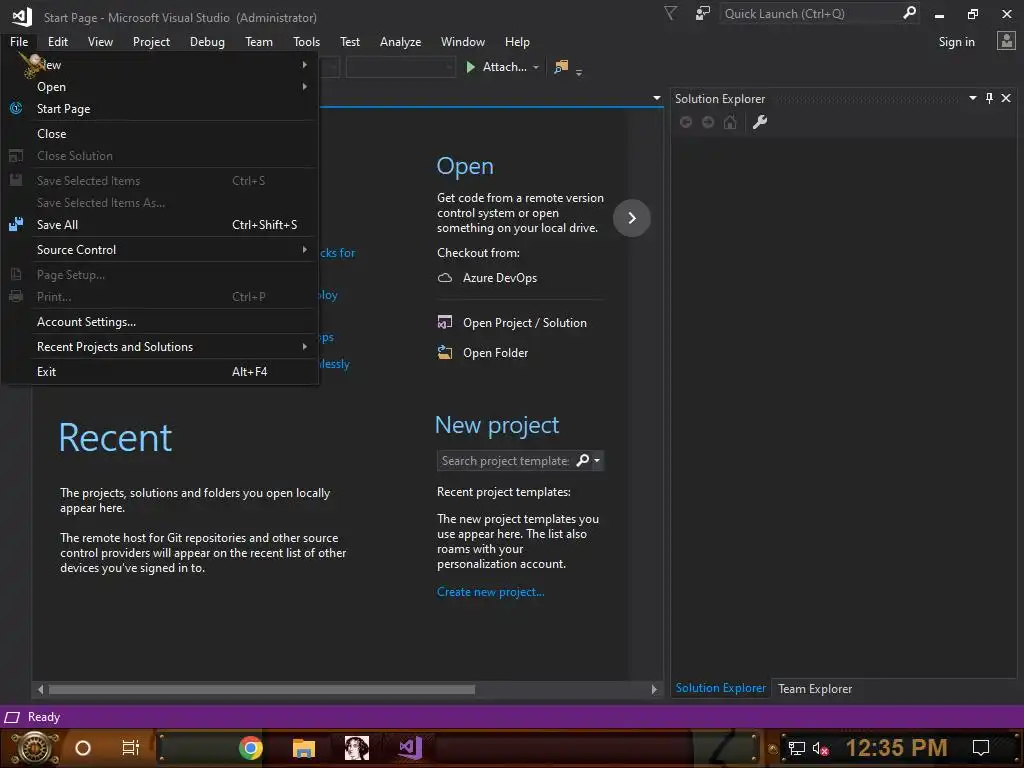Image resolution: width=1024 pixels, height=768 pixels.
Task: Click the horizontal scrollbar right arrow
Action: pos(654,689)
